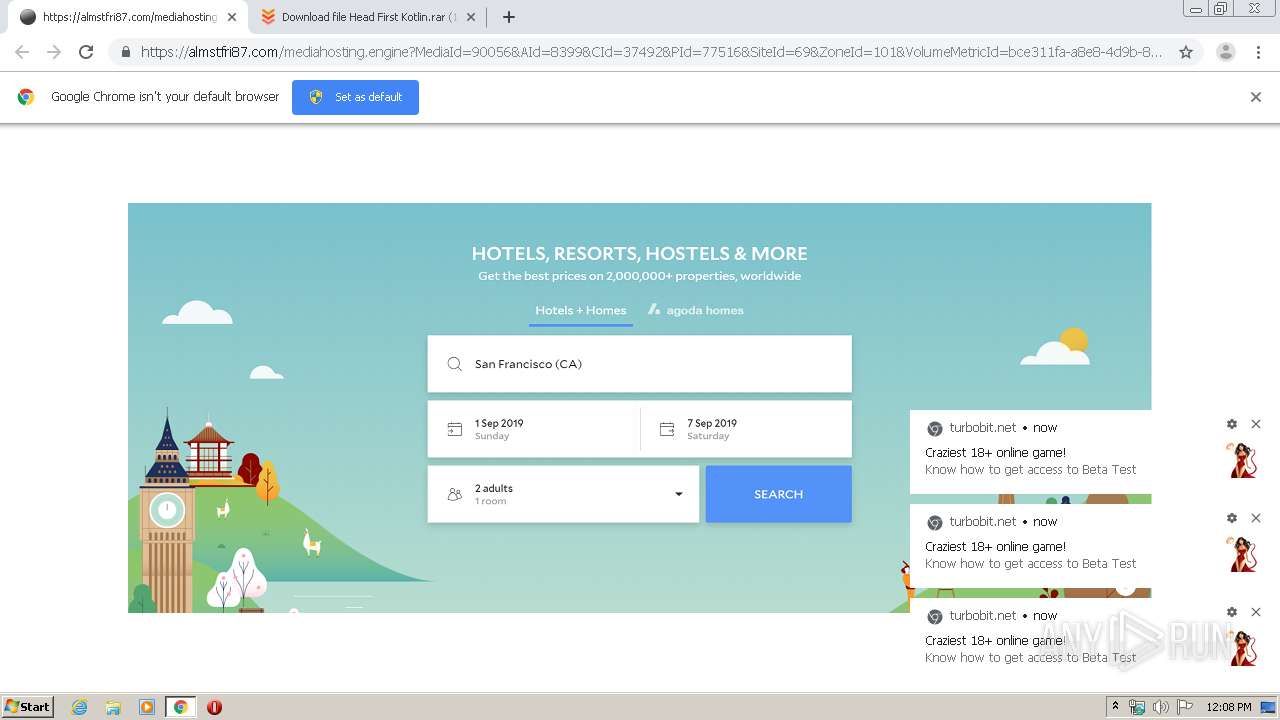Open the check-out date 7 Sep 2019
The height and width of the screenshot is (720, 1280).
746,429
